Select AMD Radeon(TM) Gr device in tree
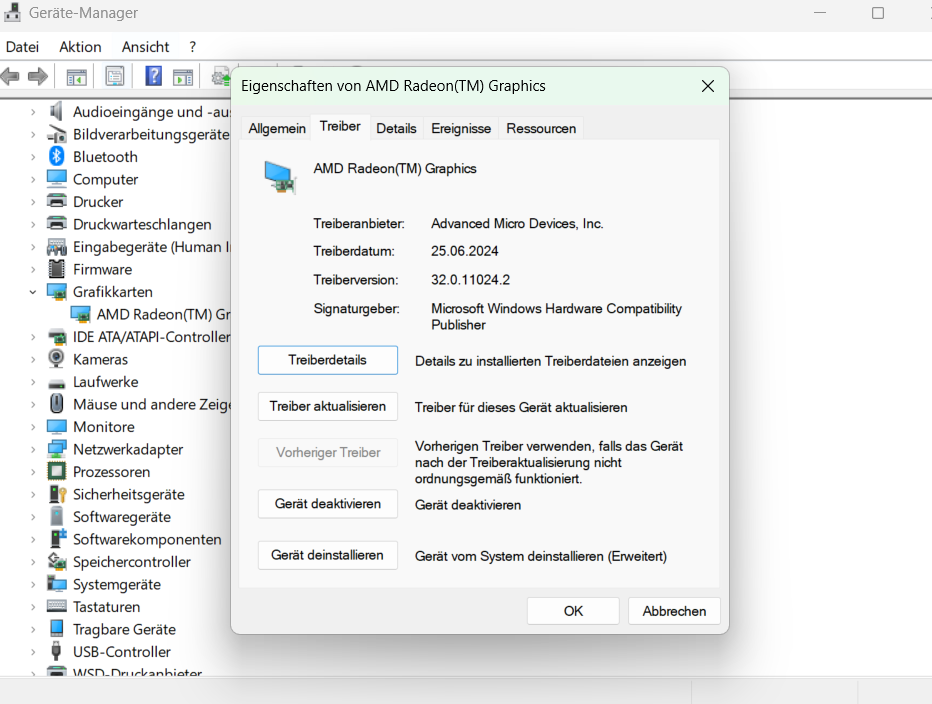932x704 pixels. coord(163,315)
